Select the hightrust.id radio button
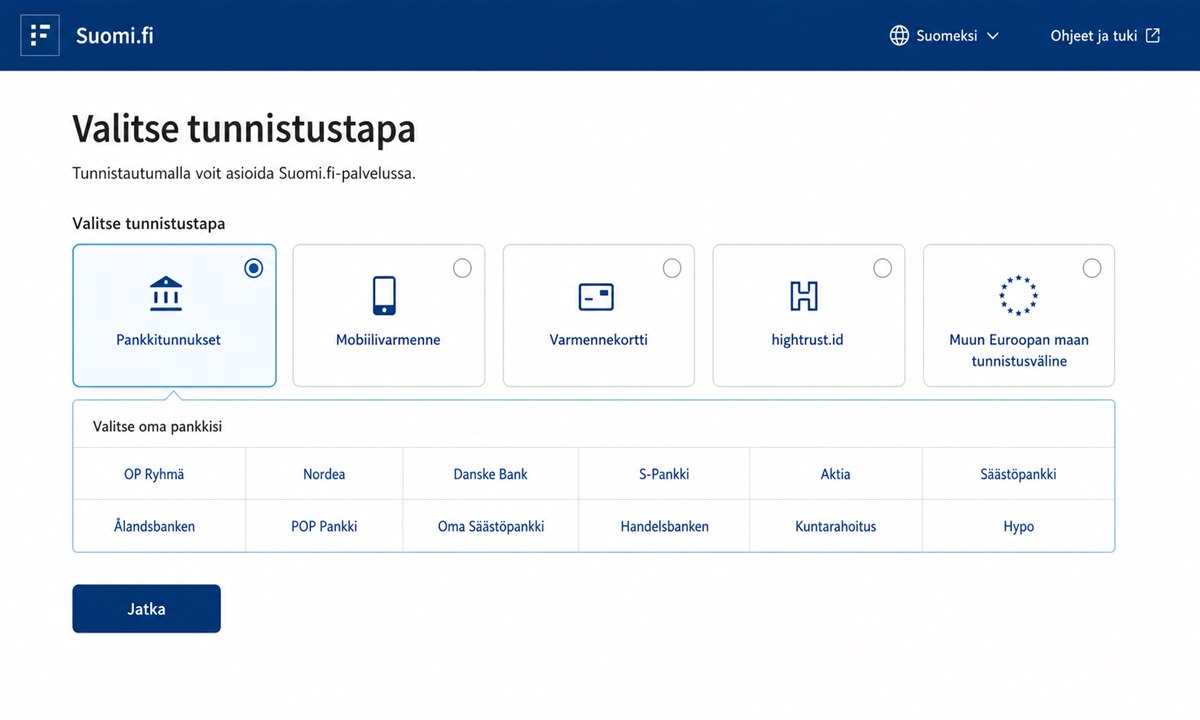 [x=882, y=268]
